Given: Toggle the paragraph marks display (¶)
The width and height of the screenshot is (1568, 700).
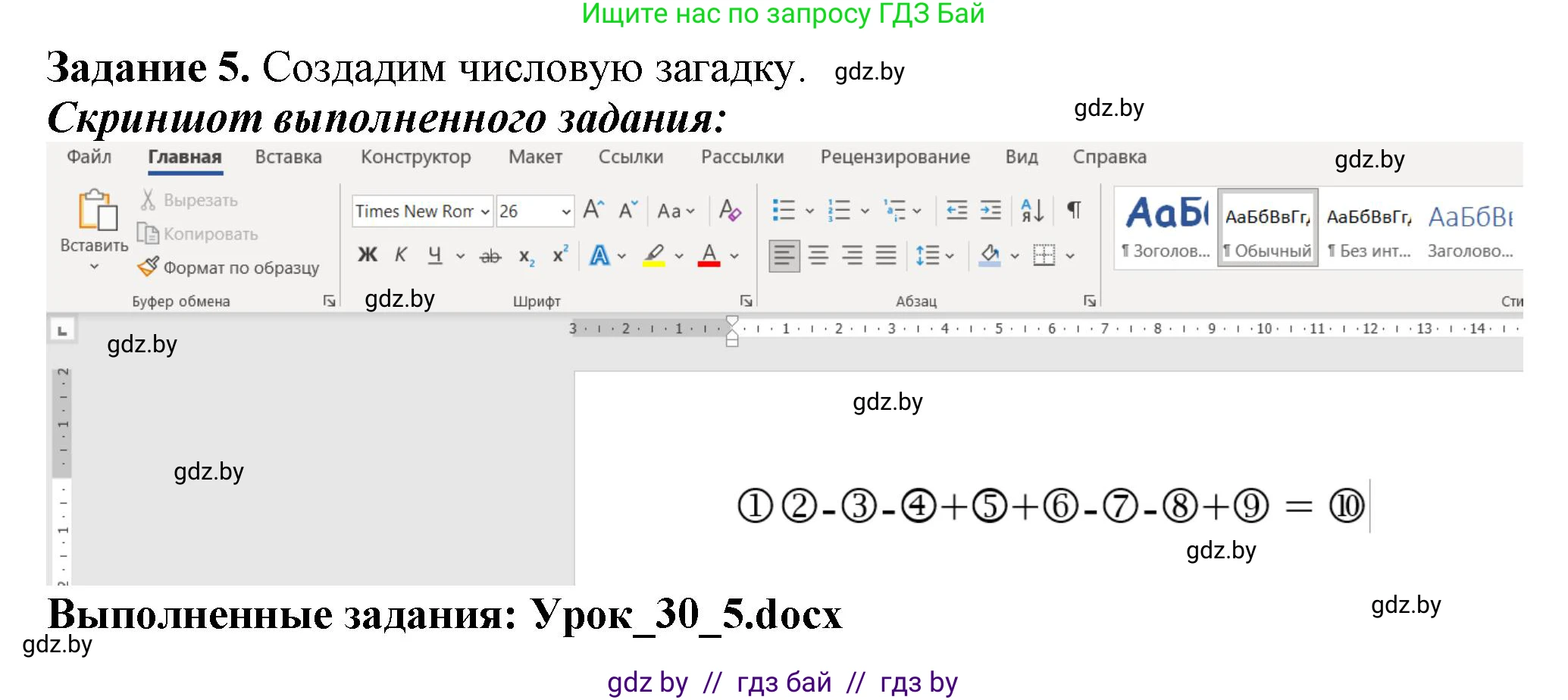Looking at the screenshot, I should pyautogui.click(x=1073, y=210).
